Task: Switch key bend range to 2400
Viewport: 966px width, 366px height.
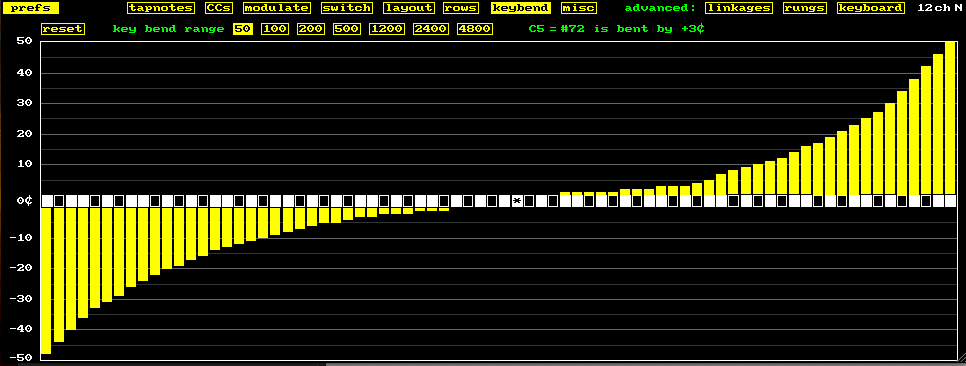Action: coord(431,29)
